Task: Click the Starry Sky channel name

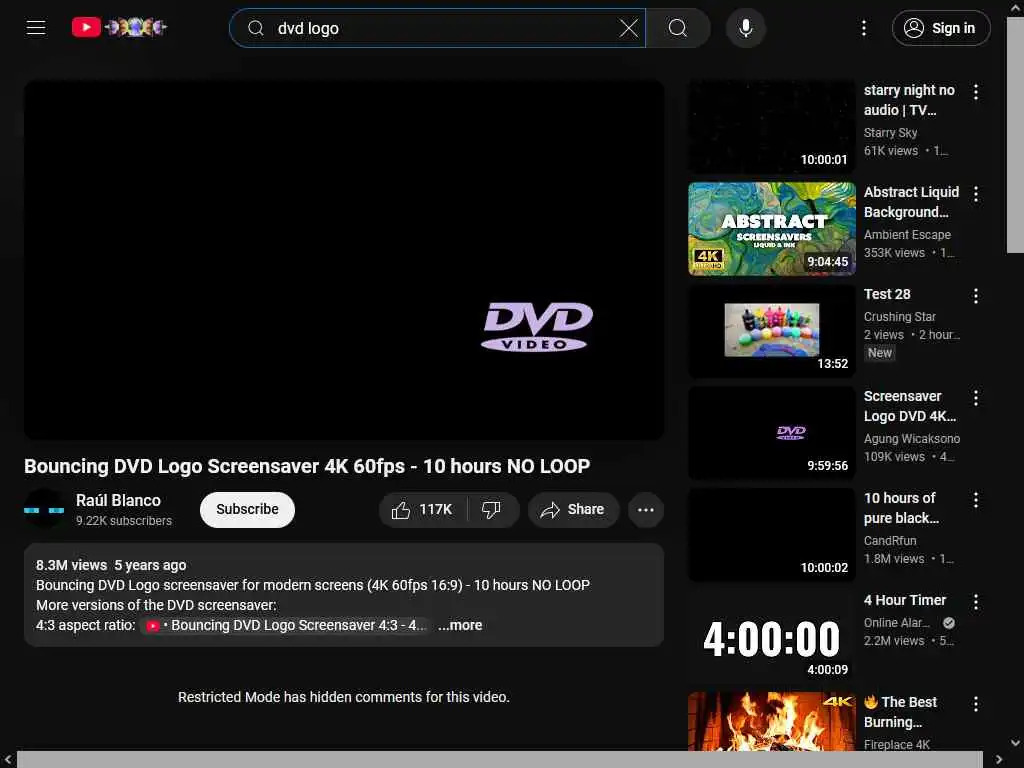Action: point(890,133)
